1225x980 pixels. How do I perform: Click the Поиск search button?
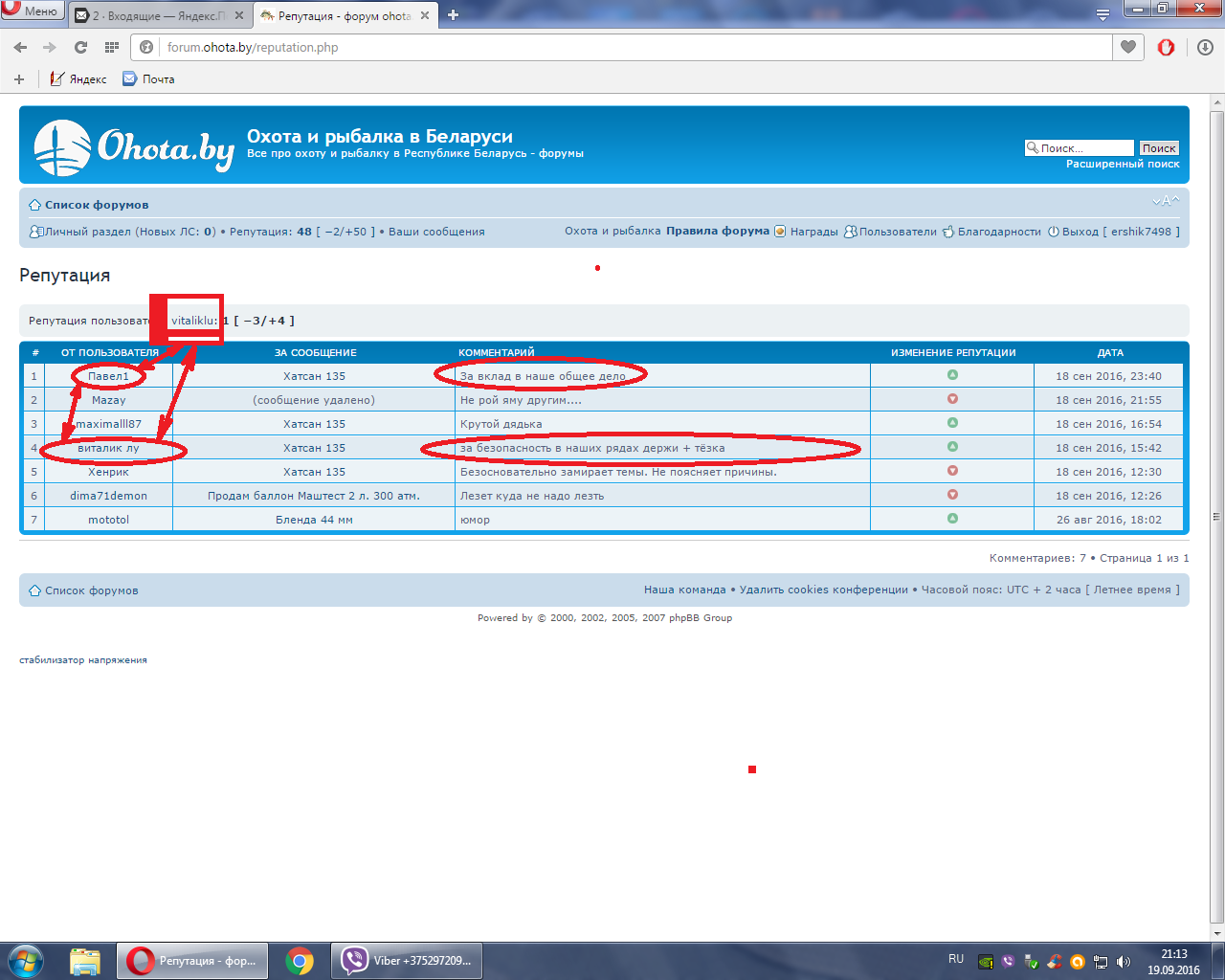point(1158,148)
